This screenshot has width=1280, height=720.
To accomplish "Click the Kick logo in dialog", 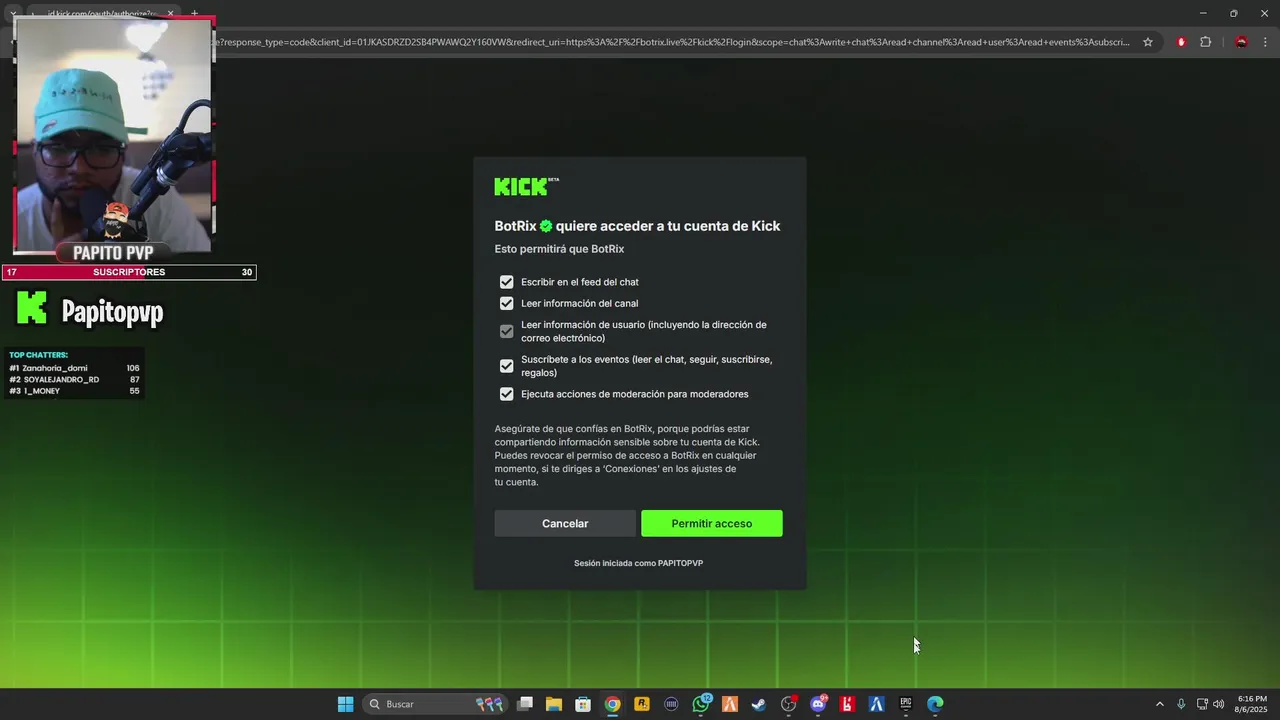I will coord(526,186).
